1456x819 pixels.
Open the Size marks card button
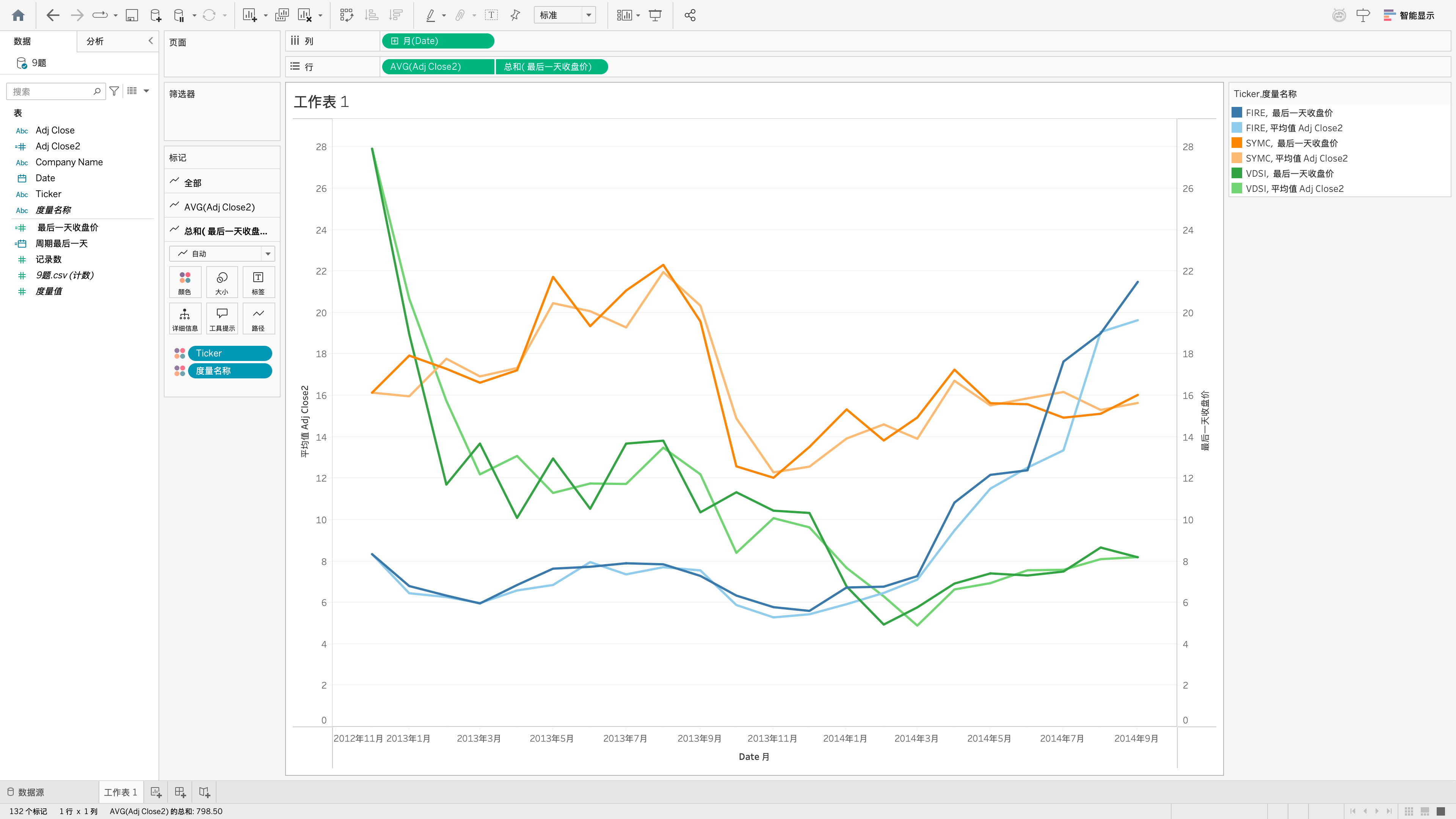click(x=221, y=282)
